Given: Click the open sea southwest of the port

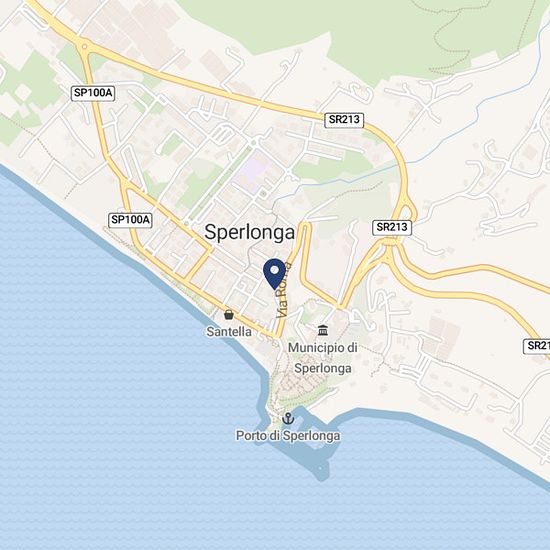Looking at the screenshot, I should coord(123,421).
